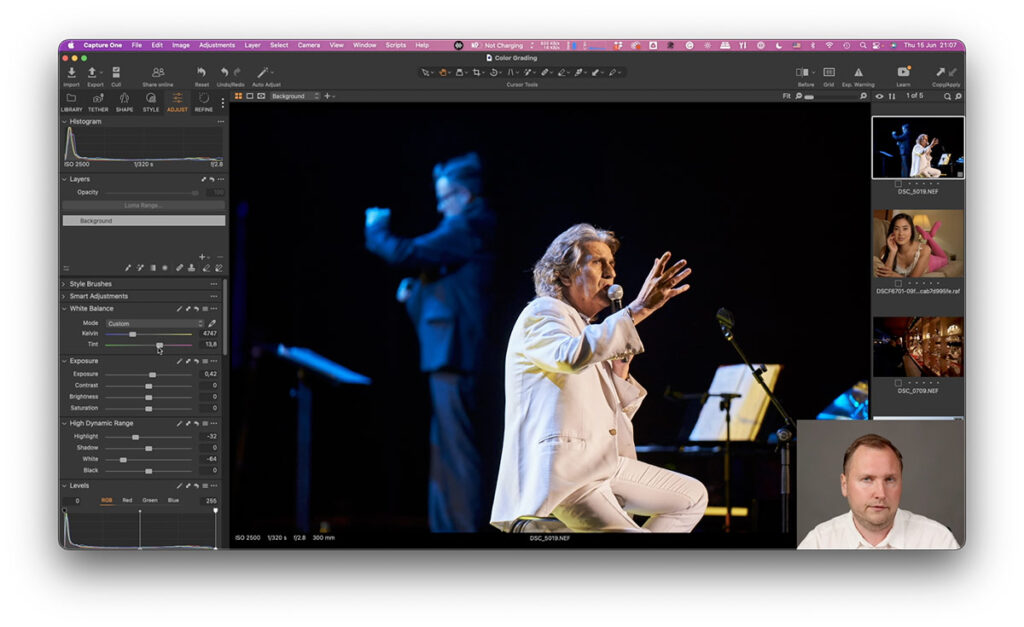Viewport: 1024px width, 627px height.
Task: Toggle the Before view in toolbar
Action: click(803, 72)
